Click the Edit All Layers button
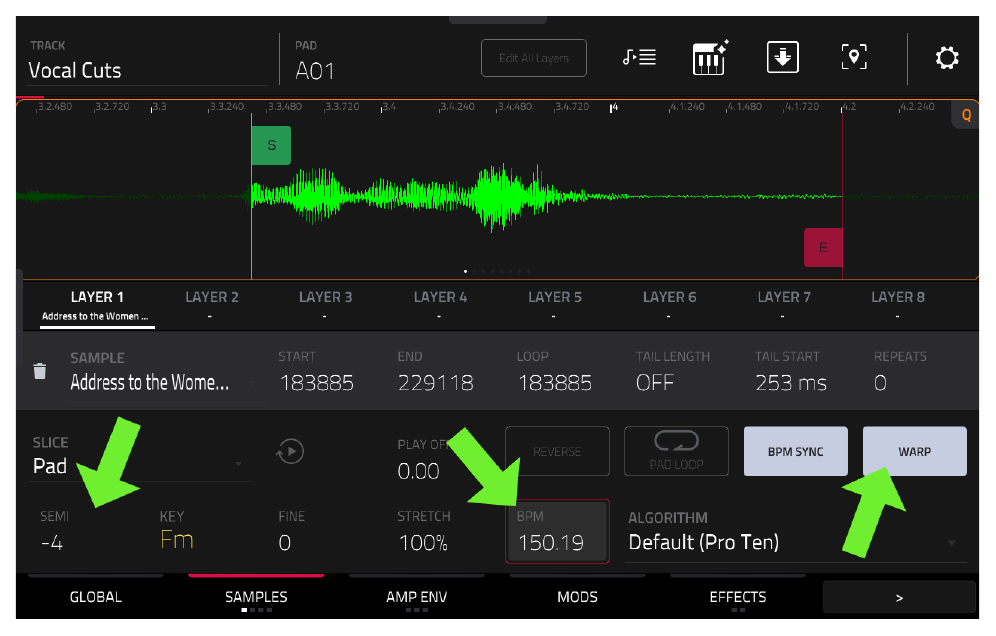 click(x=534, y=58)
